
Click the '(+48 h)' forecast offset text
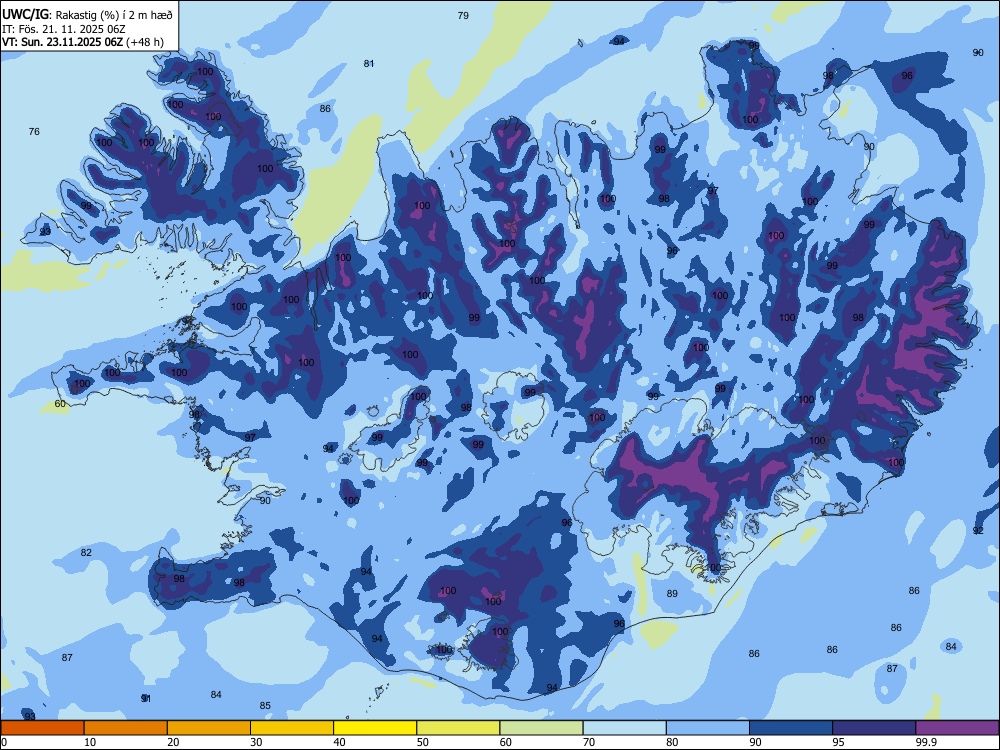[x=145, y=42]
